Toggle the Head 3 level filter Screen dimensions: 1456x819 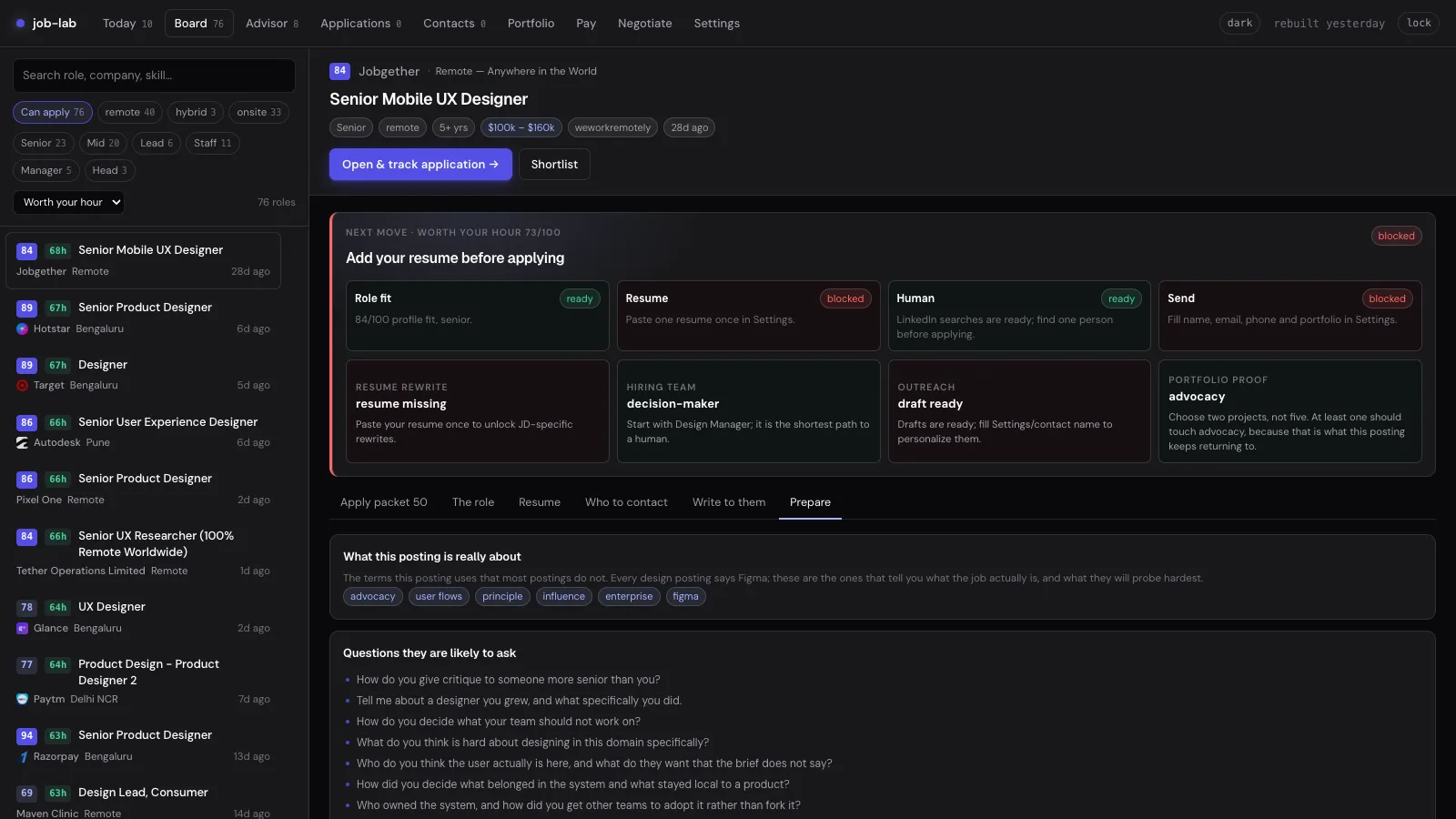pyautogui.click(x=110, y=171)
